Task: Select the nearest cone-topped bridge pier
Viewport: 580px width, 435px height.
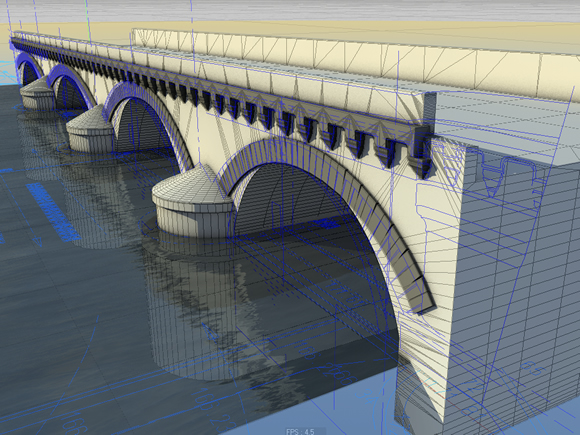Action: click(x=192, y=202)
